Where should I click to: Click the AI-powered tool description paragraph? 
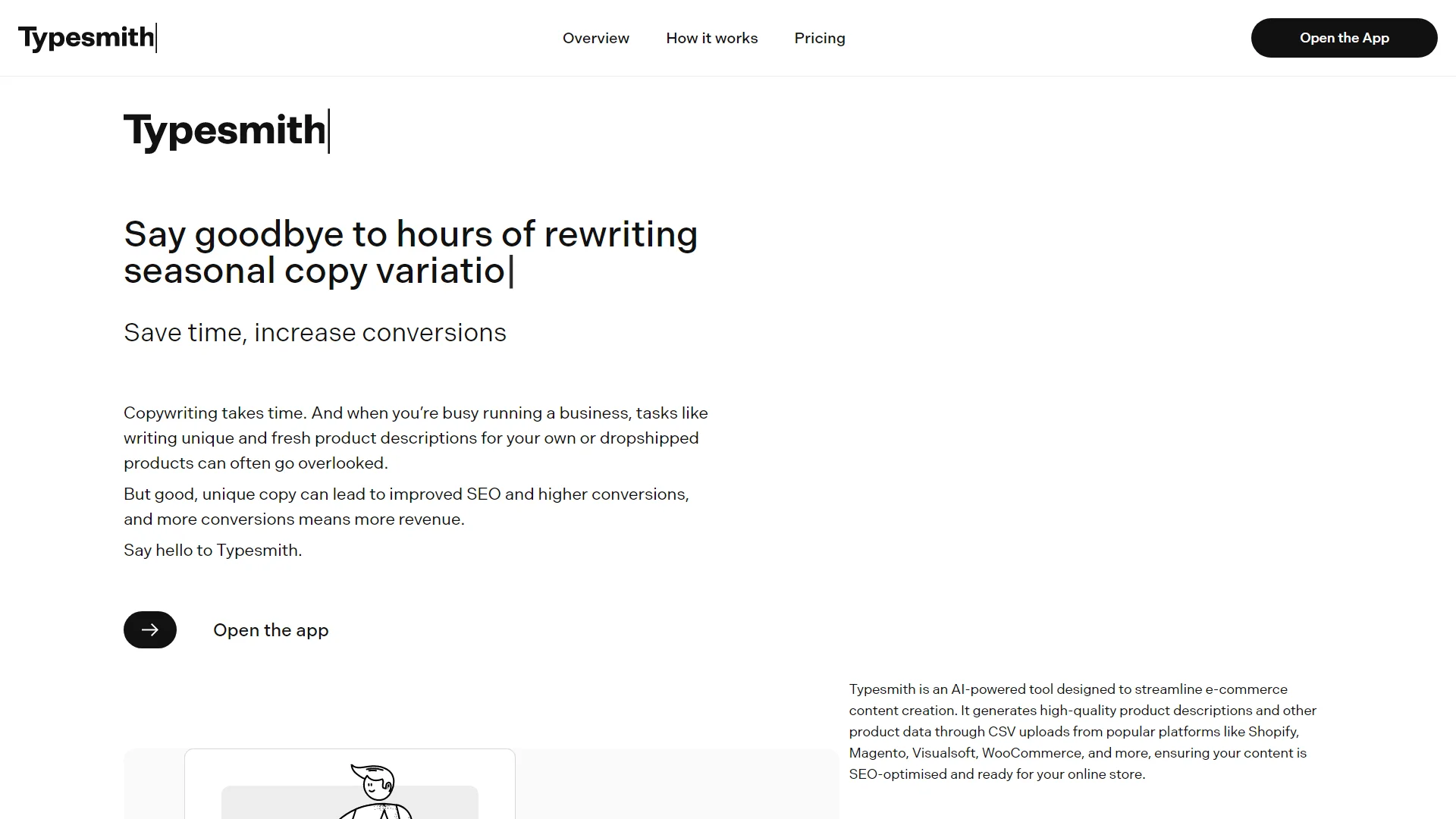click(1082, 731)
